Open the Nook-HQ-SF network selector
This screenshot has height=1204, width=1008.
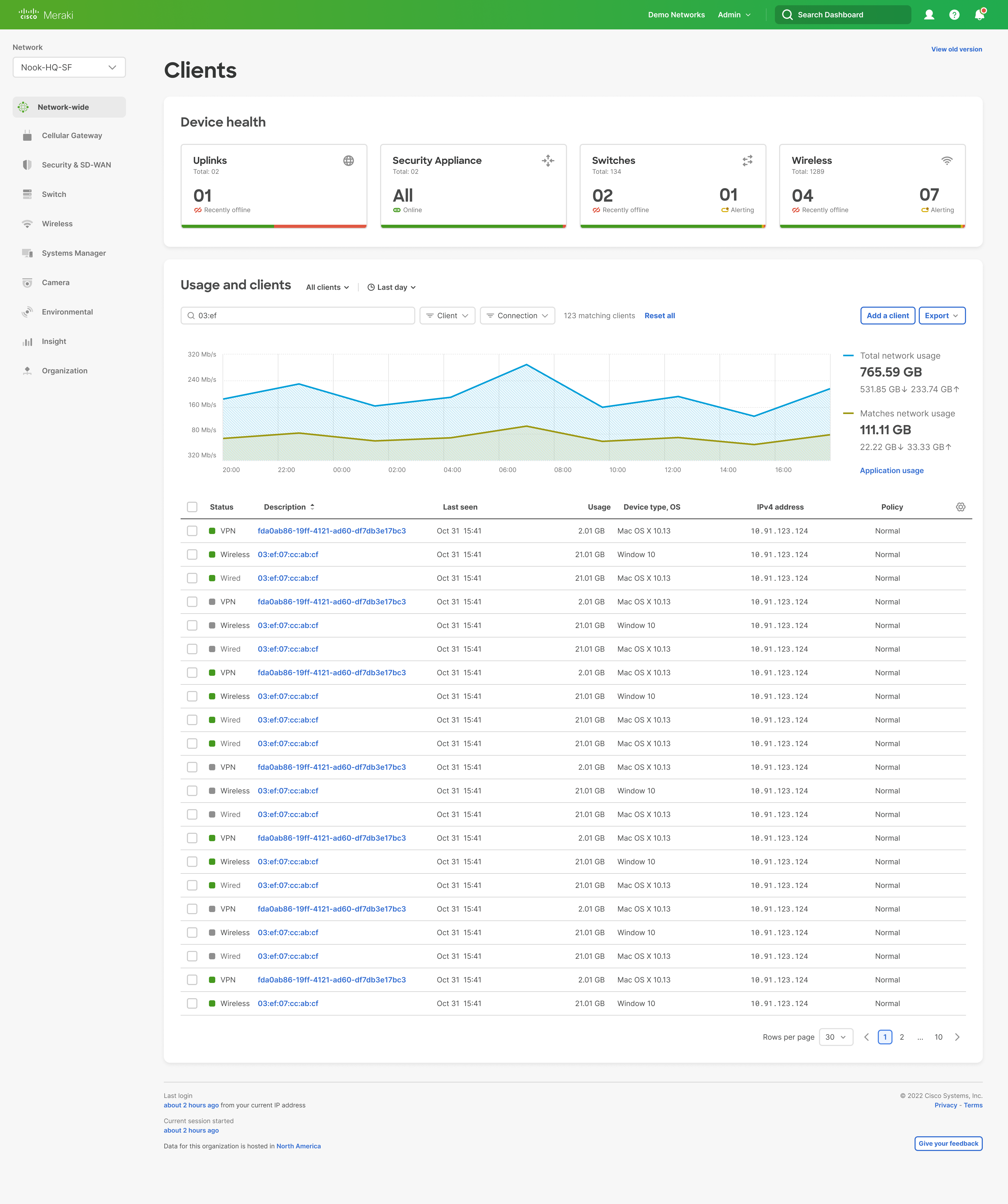pos(69,67)
